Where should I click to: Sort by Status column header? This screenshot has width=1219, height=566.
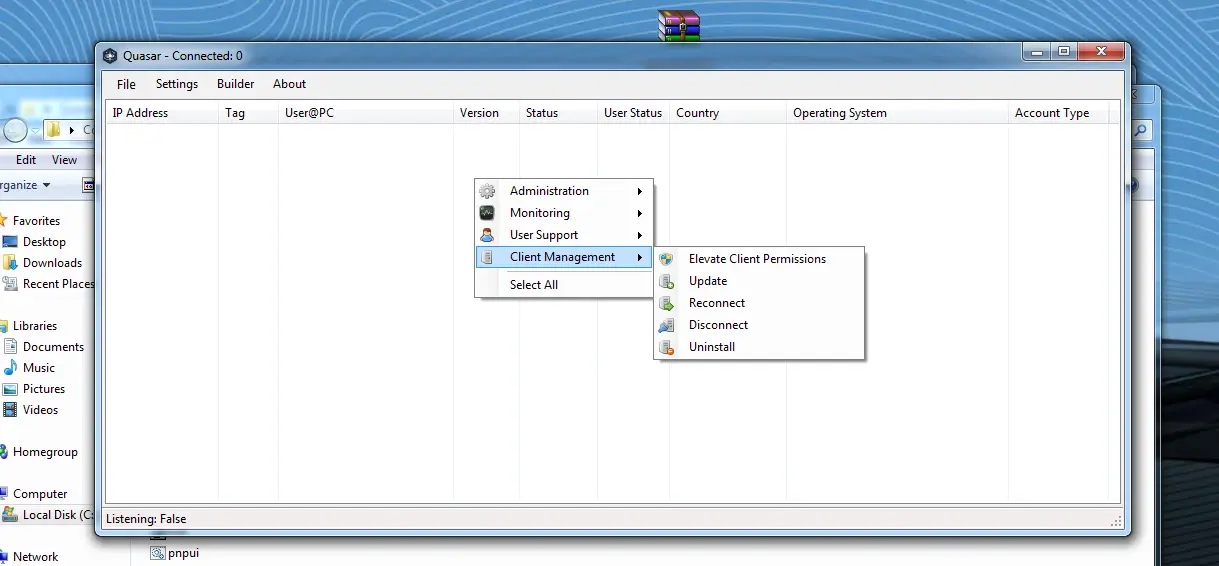pyautogui.click(x=558, y=113)
